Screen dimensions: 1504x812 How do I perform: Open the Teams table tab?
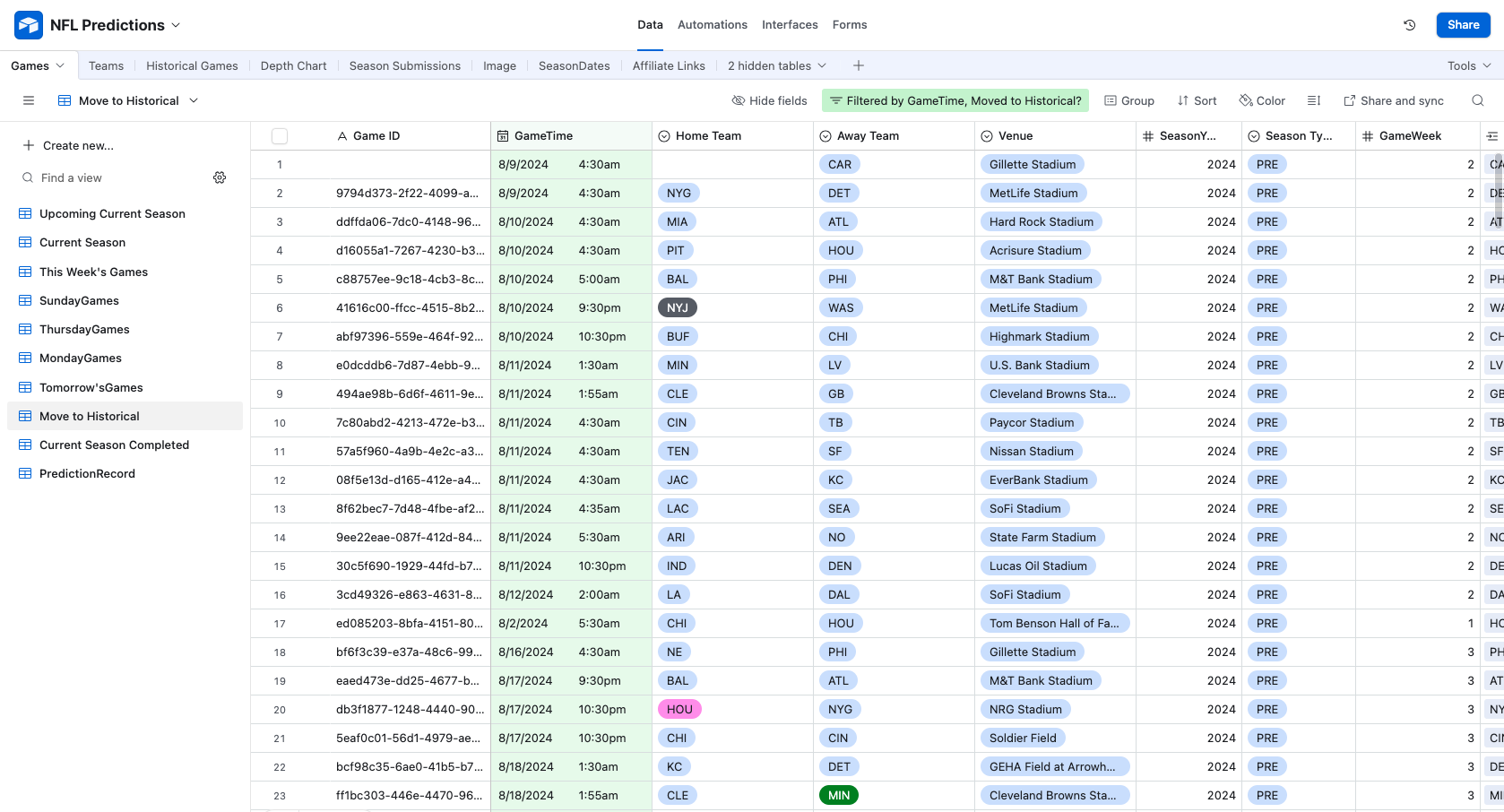point(106,65)
